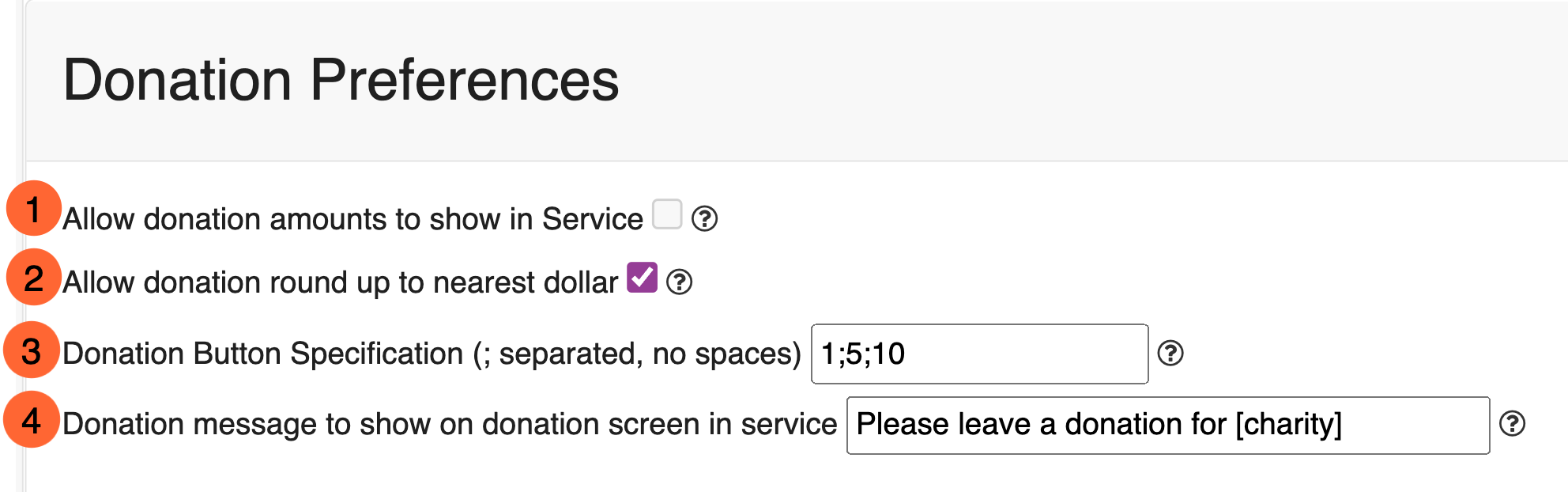Disable donation round up to nearest dollar

[642, 278]
